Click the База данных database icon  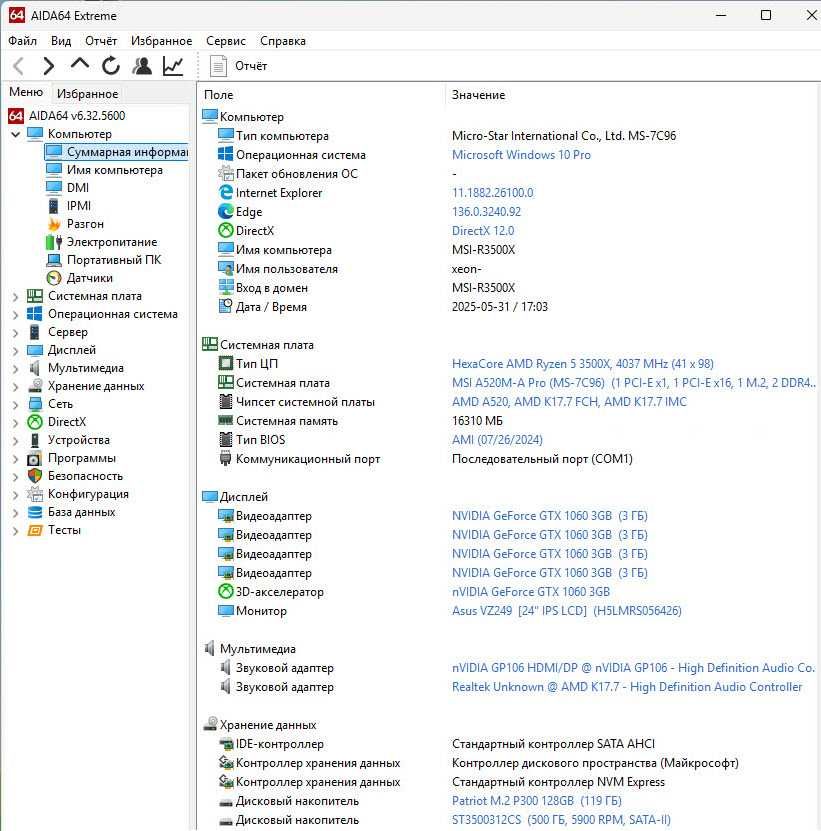tap(35, 512)
